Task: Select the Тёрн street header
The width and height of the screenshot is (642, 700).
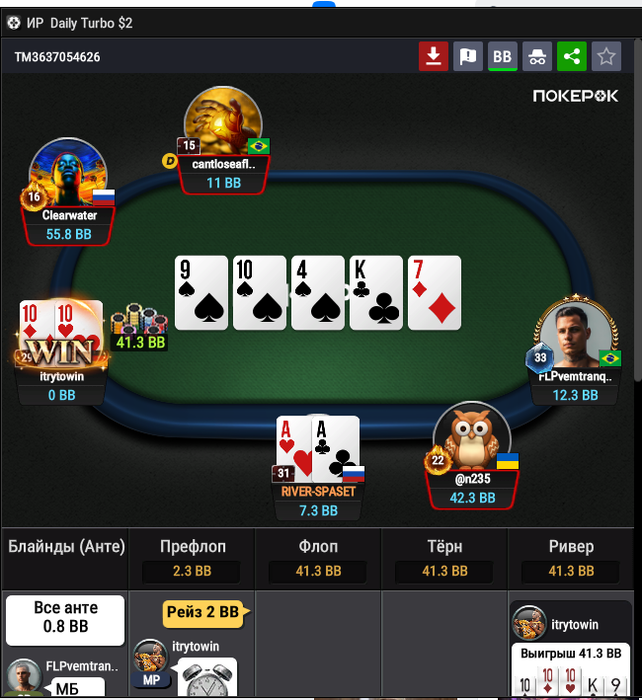Action: click(x=445, y=546)
